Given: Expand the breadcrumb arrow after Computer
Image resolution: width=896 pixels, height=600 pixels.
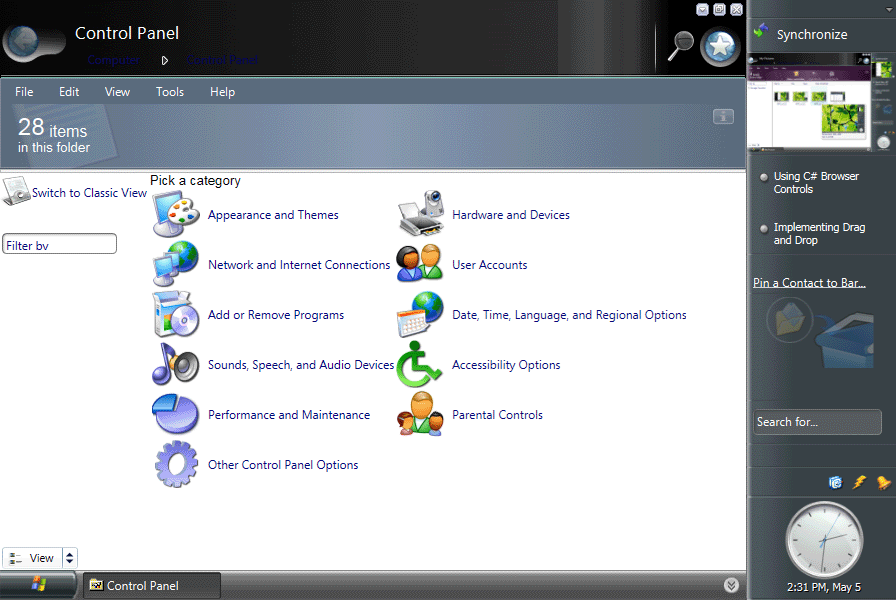Looking at the screenshot, I should [165, 60].
